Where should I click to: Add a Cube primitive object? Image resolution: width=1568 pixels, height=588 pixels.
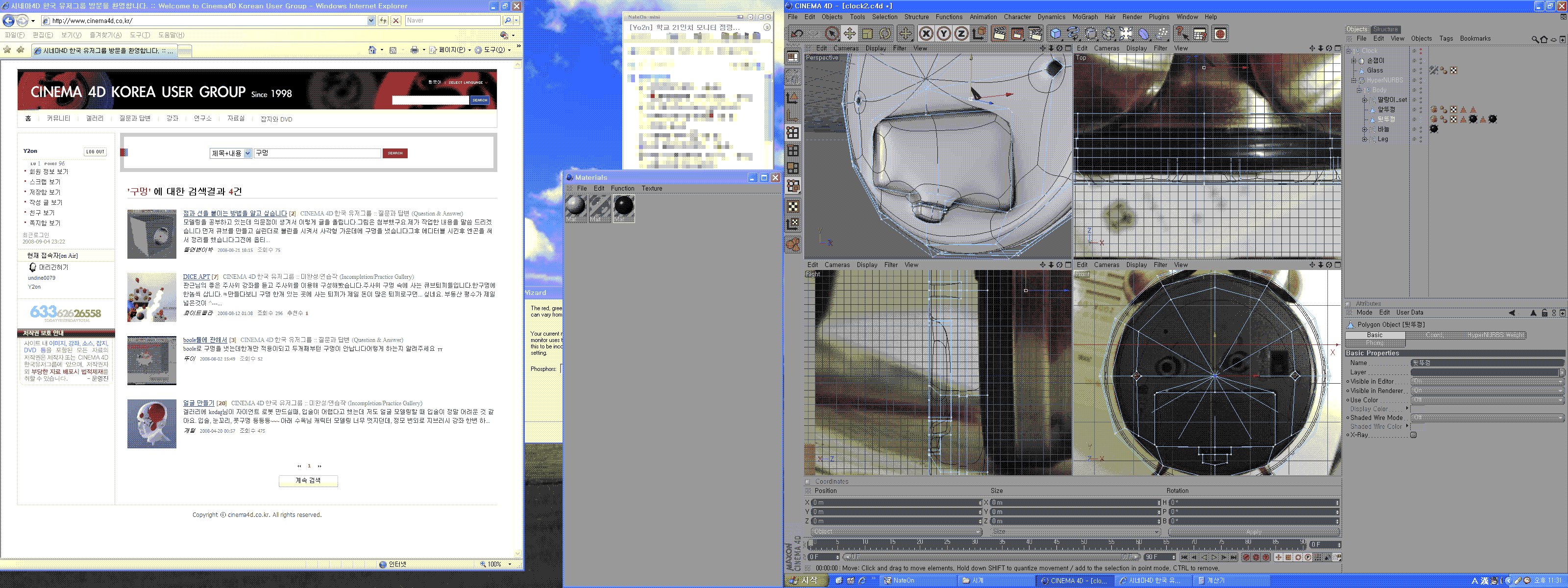tap(1055, 33)
